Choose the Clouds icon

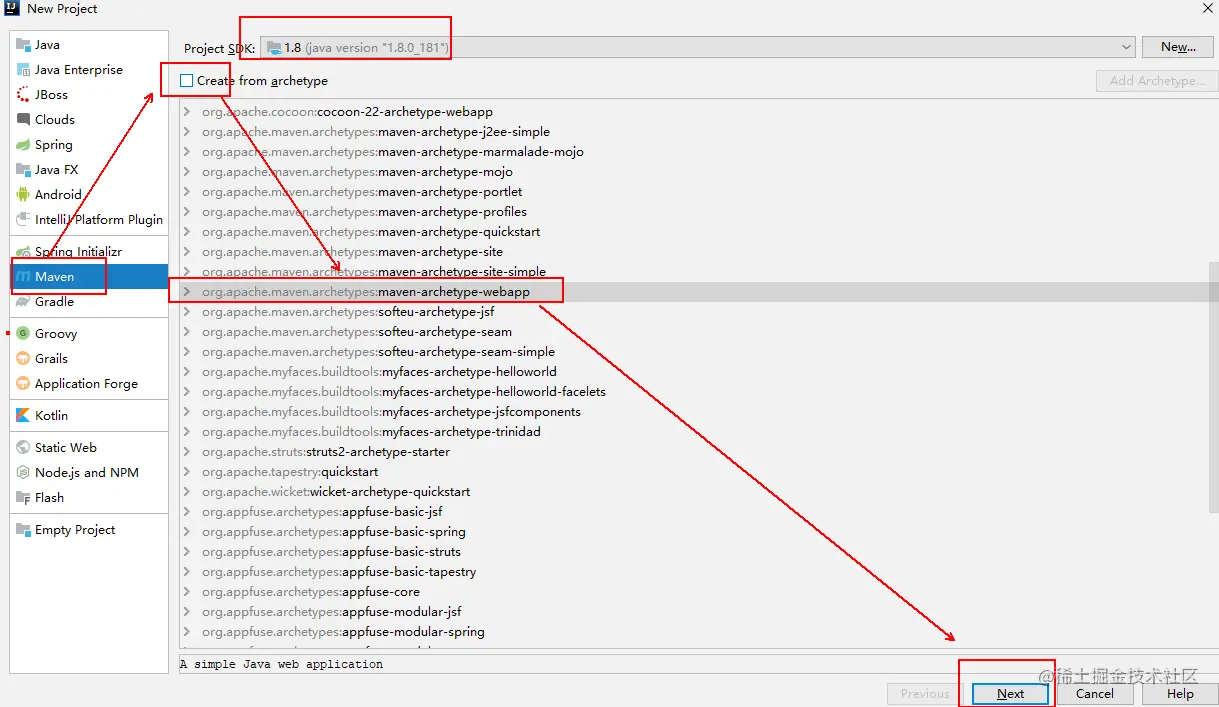[23, 120]
